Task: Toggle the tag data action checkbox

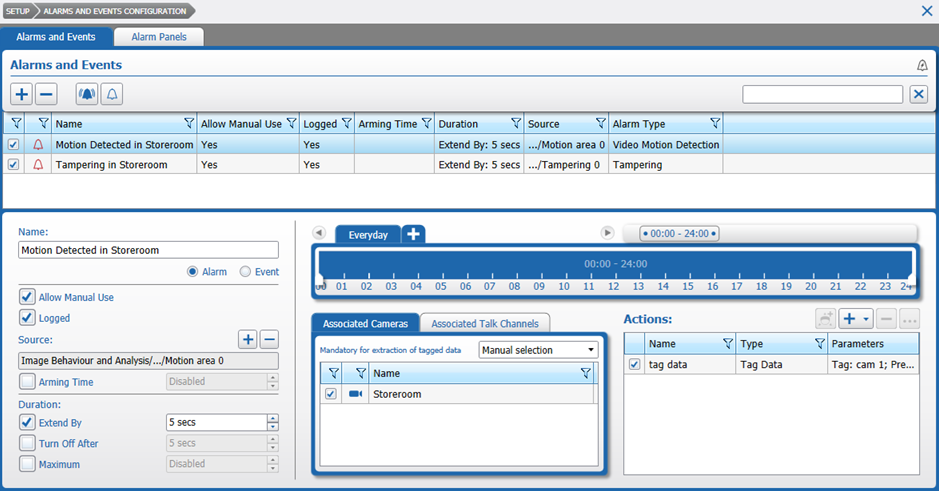Action: [635, 364]
